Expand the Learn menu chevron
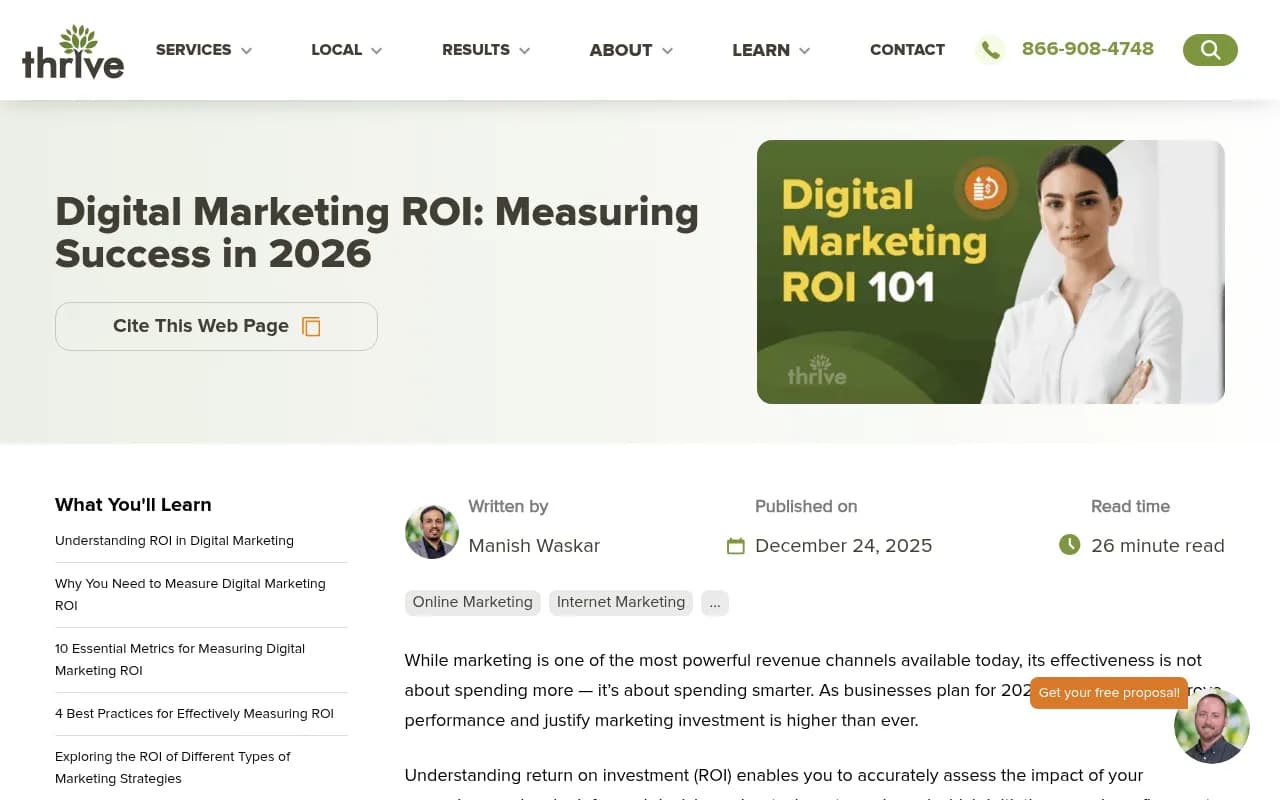The image size is (1280, 800). [804, 51]
